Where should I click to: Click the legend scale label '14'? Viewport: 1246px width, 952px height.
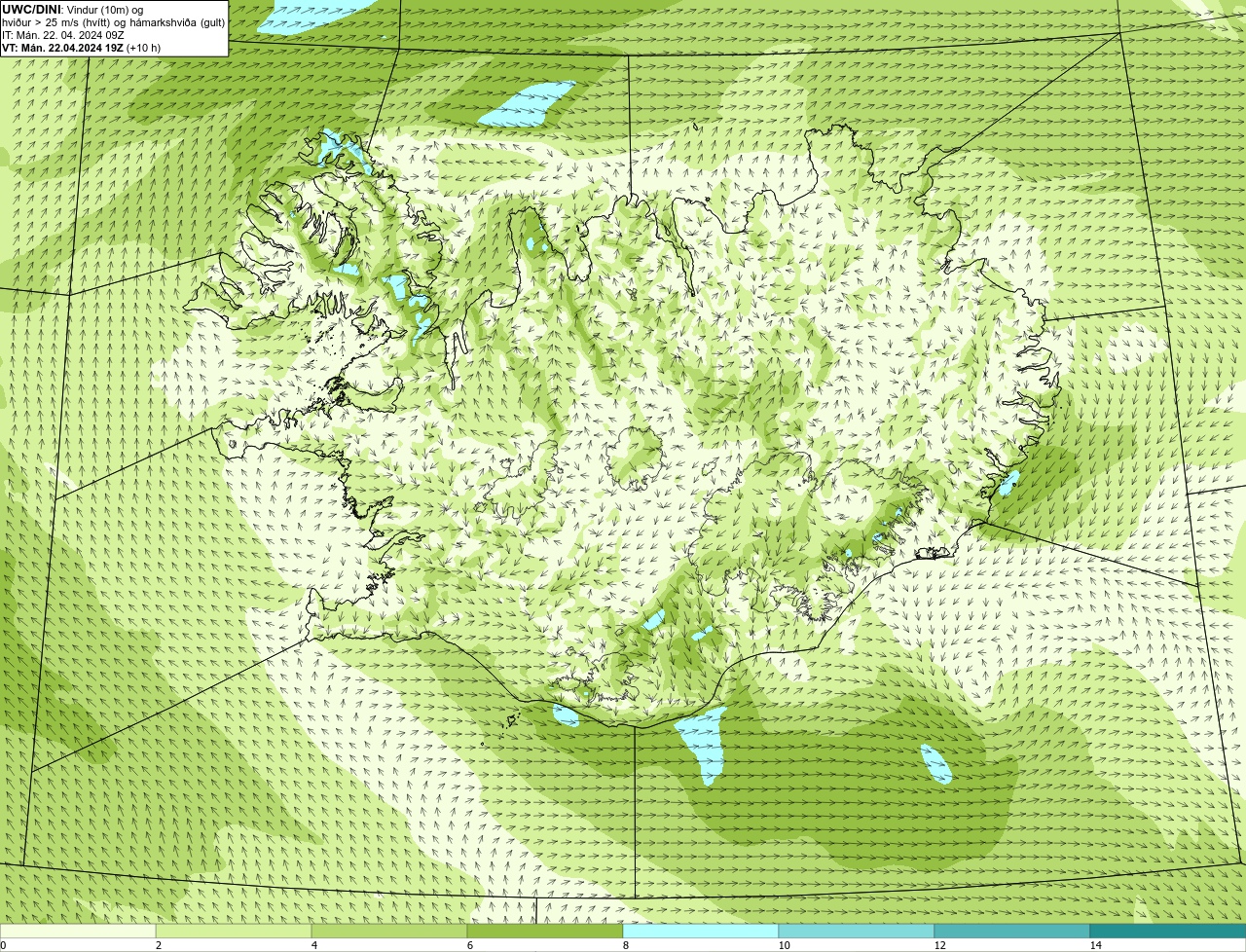1095,945
